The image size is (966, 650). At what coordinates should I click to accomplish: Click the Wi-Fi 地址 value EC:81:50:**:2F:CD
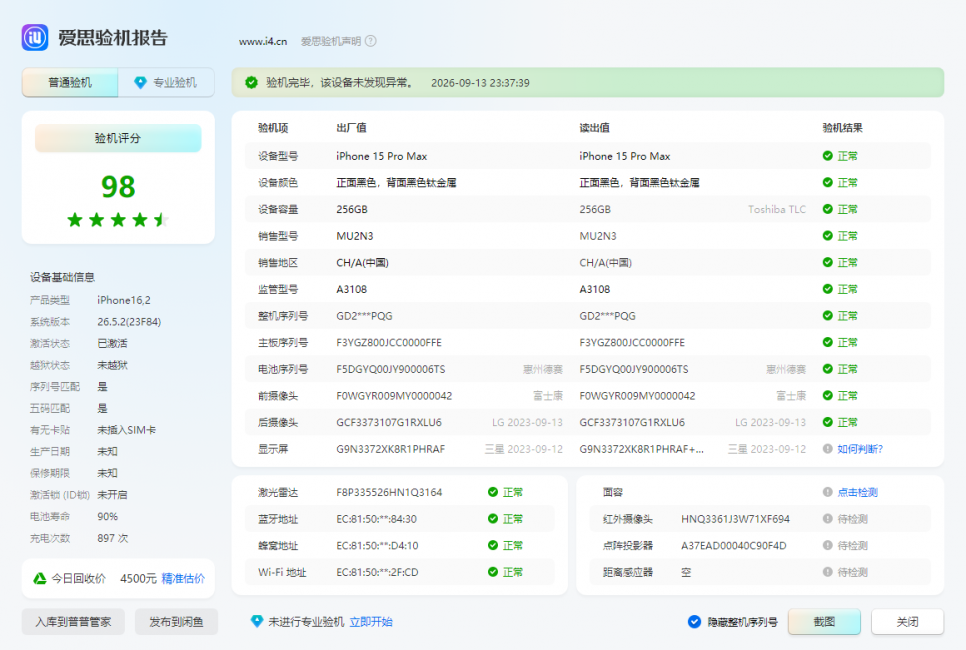(x=377, y=572)
